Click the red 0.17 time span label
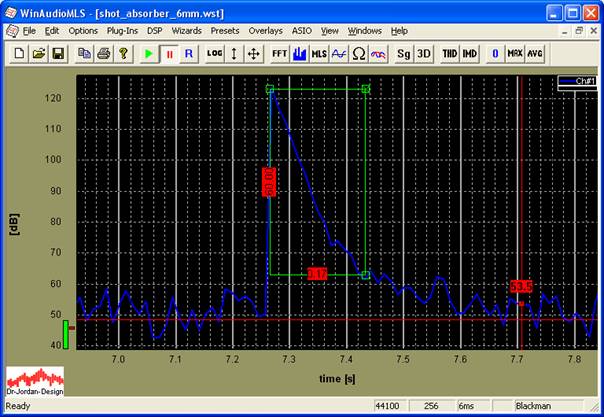Image resolution: width=604 pixels, height=417 pixels. pos(317,274)
